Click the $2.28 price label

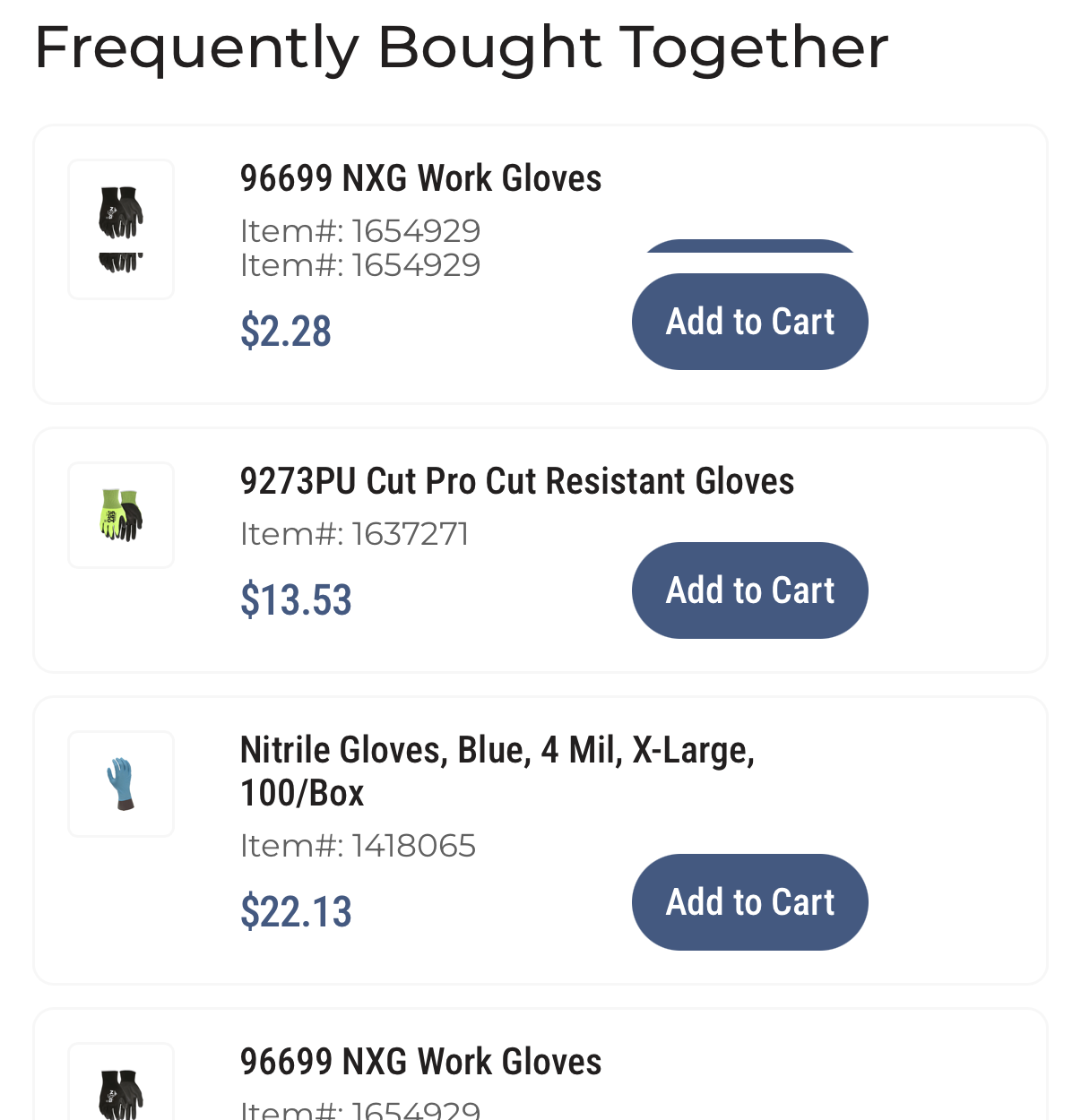(286, 332)
